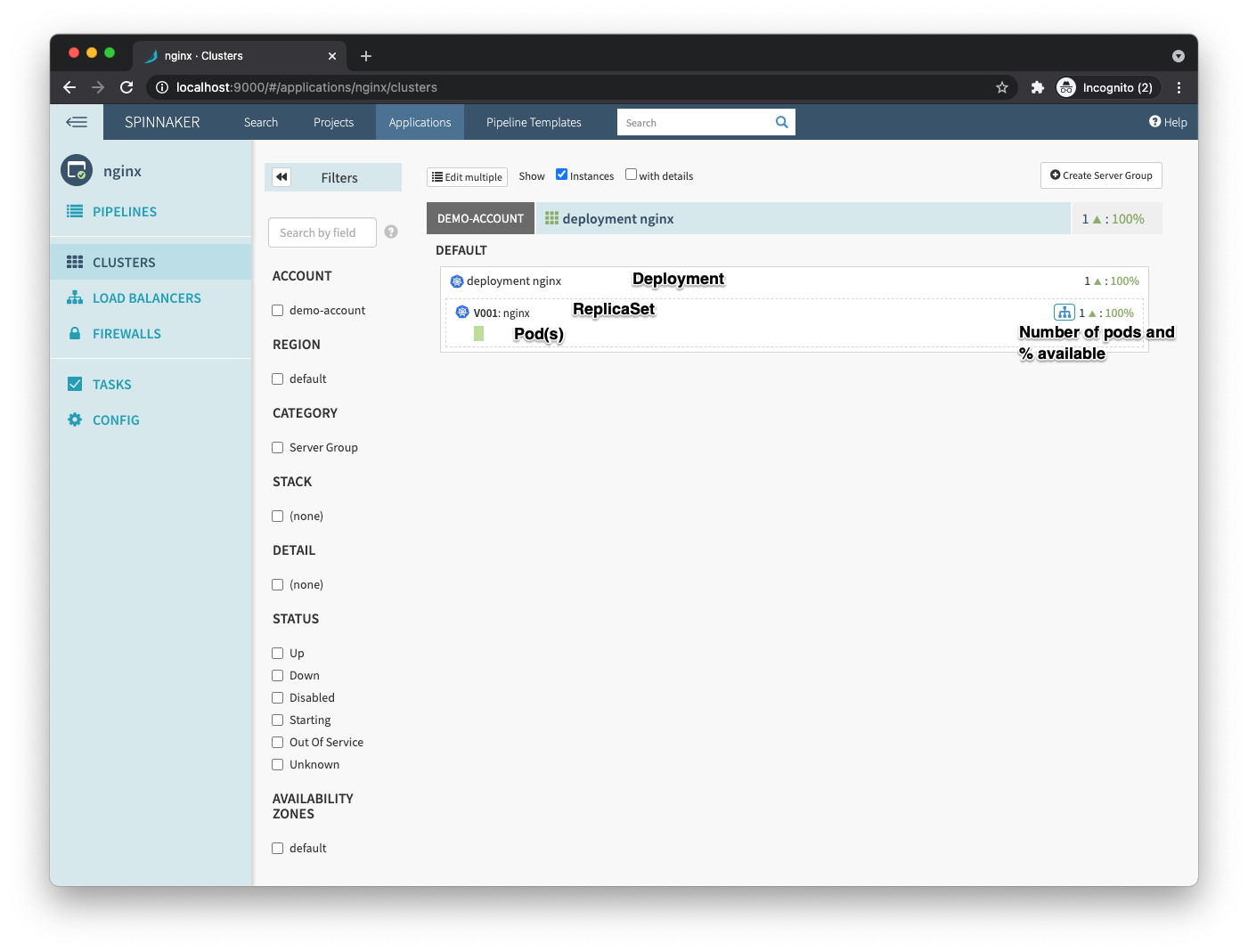The width and height of the screenshot is (1248, 952).
Task: Check the demo-account filter checkbox
Action: tap(278, 311)
